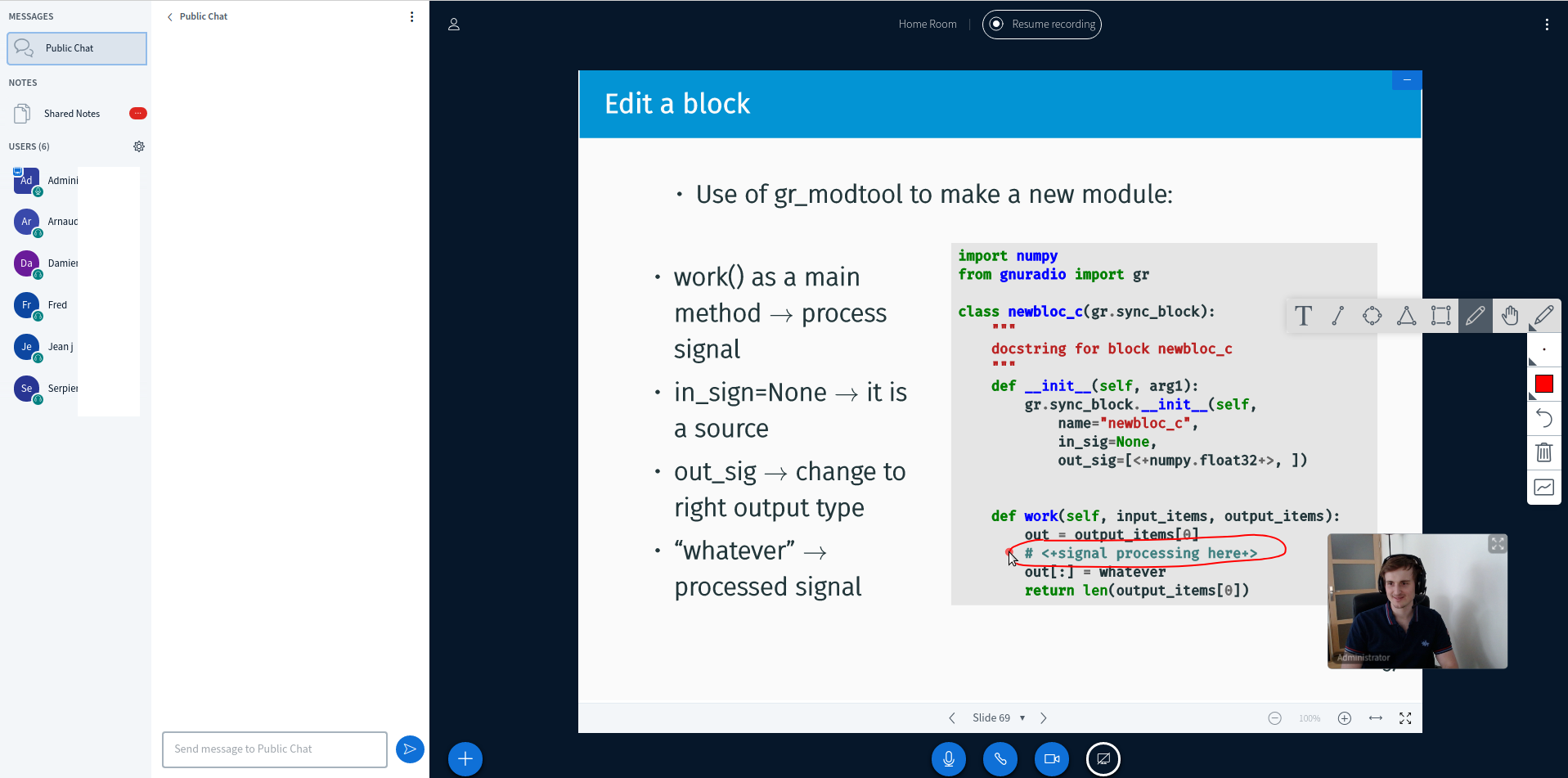Select the Text tool in whiteboard toolbar
Image resolution: width=1568 pixels, height=778 pixels.
(x=1304, y=316)
